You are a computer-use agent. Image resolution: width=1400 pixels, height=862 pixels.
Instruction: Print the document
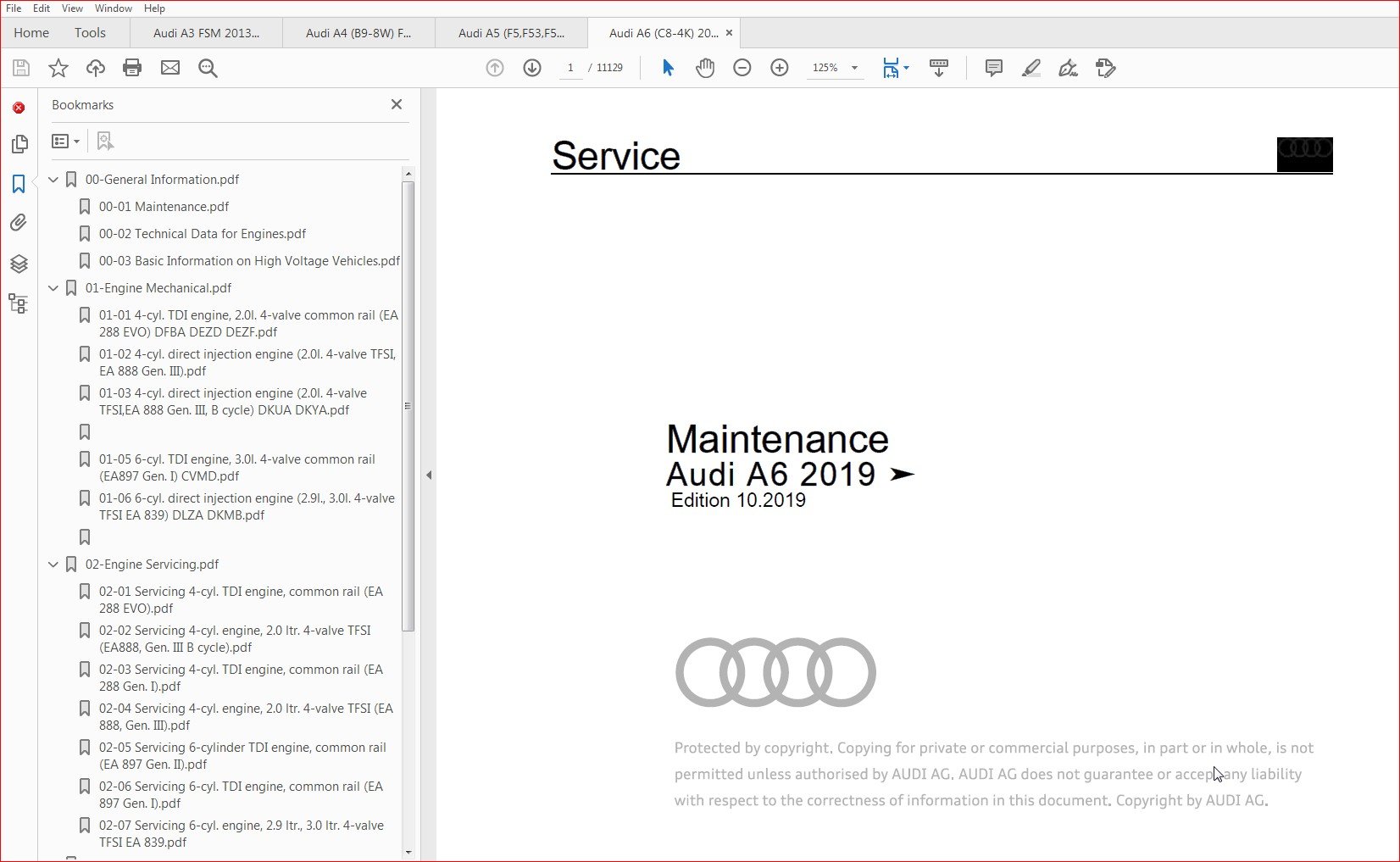132,68
